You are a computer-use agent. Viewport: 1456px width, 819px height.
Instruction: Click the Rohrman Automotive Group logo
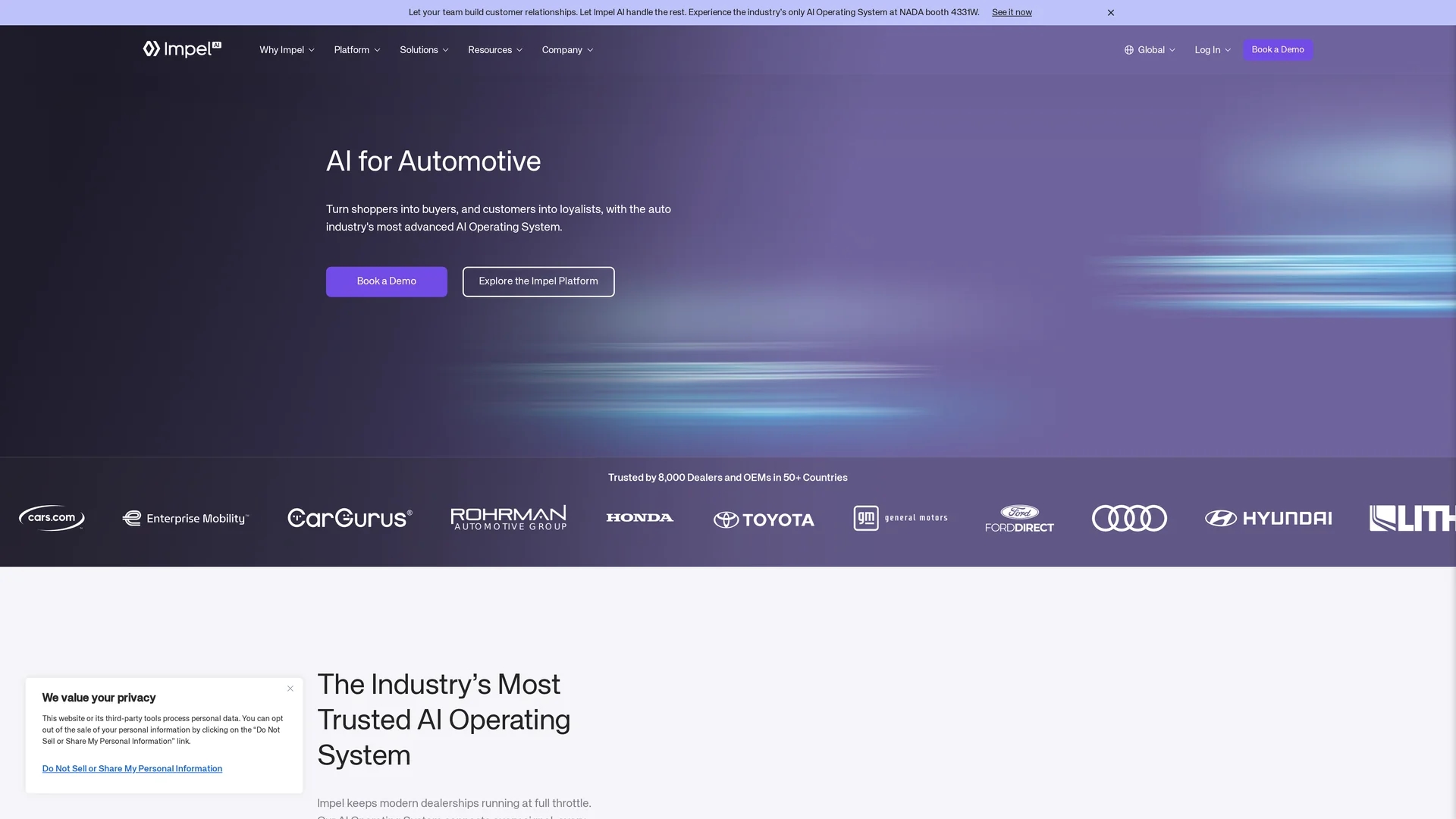(x=509, y=518)
